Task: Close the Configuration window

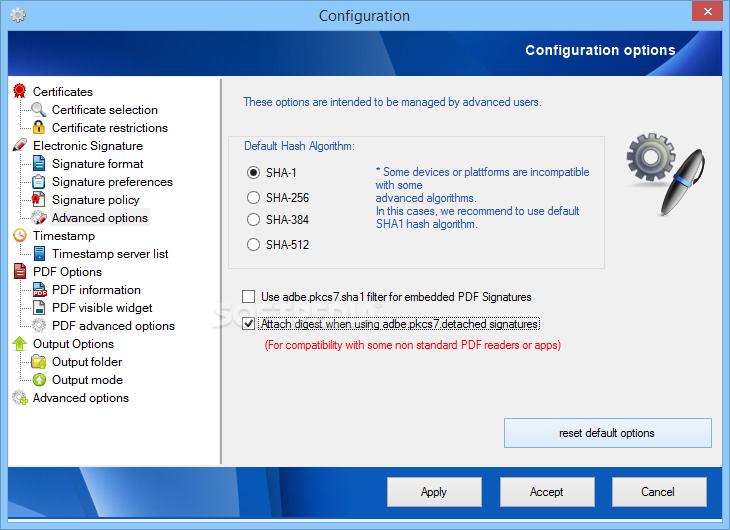Action: click(x=707, y=11)
